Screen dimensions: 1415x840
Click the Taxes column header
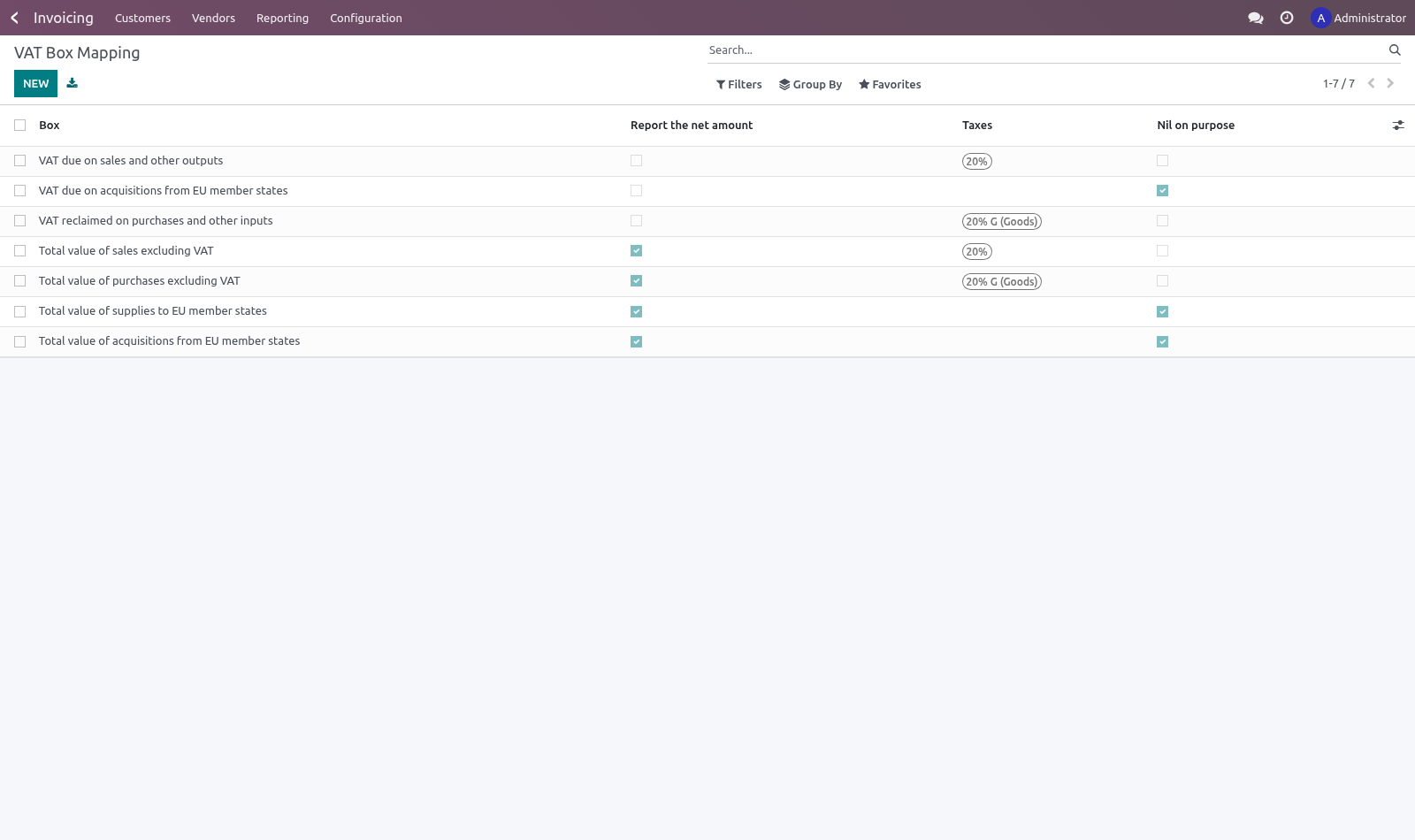point(977,126)
